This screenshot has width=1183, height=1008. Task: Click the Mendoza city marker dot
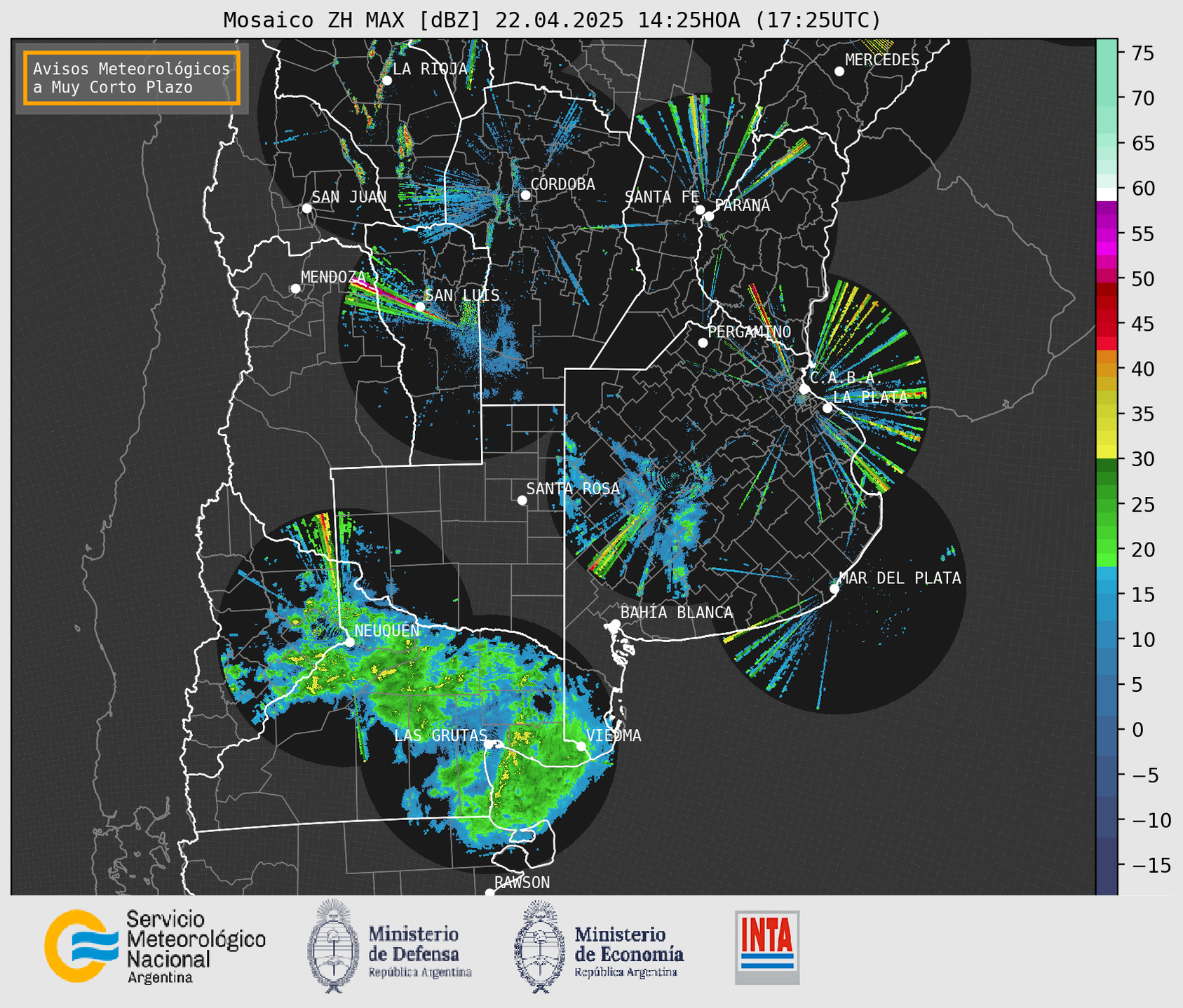(x=295, y=289)
